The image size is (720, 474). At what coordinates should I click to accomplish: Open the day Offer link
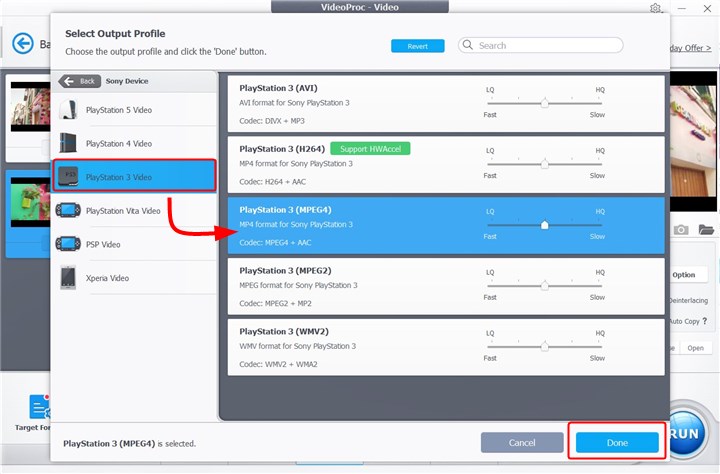(x=691, y=48)
